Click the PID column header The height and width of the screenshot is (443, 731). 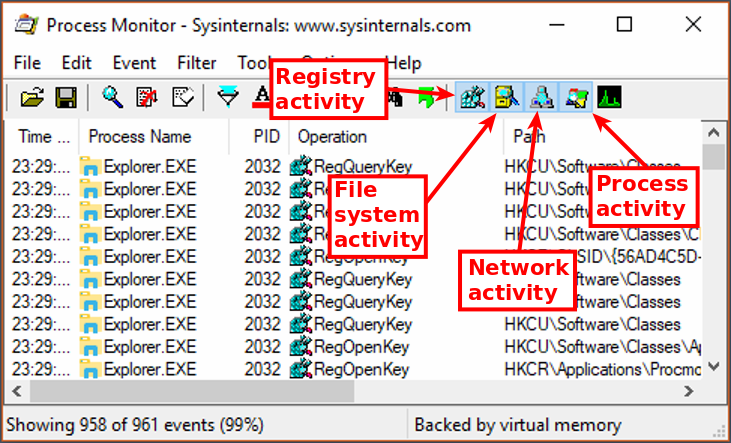[x=258, y=136]
